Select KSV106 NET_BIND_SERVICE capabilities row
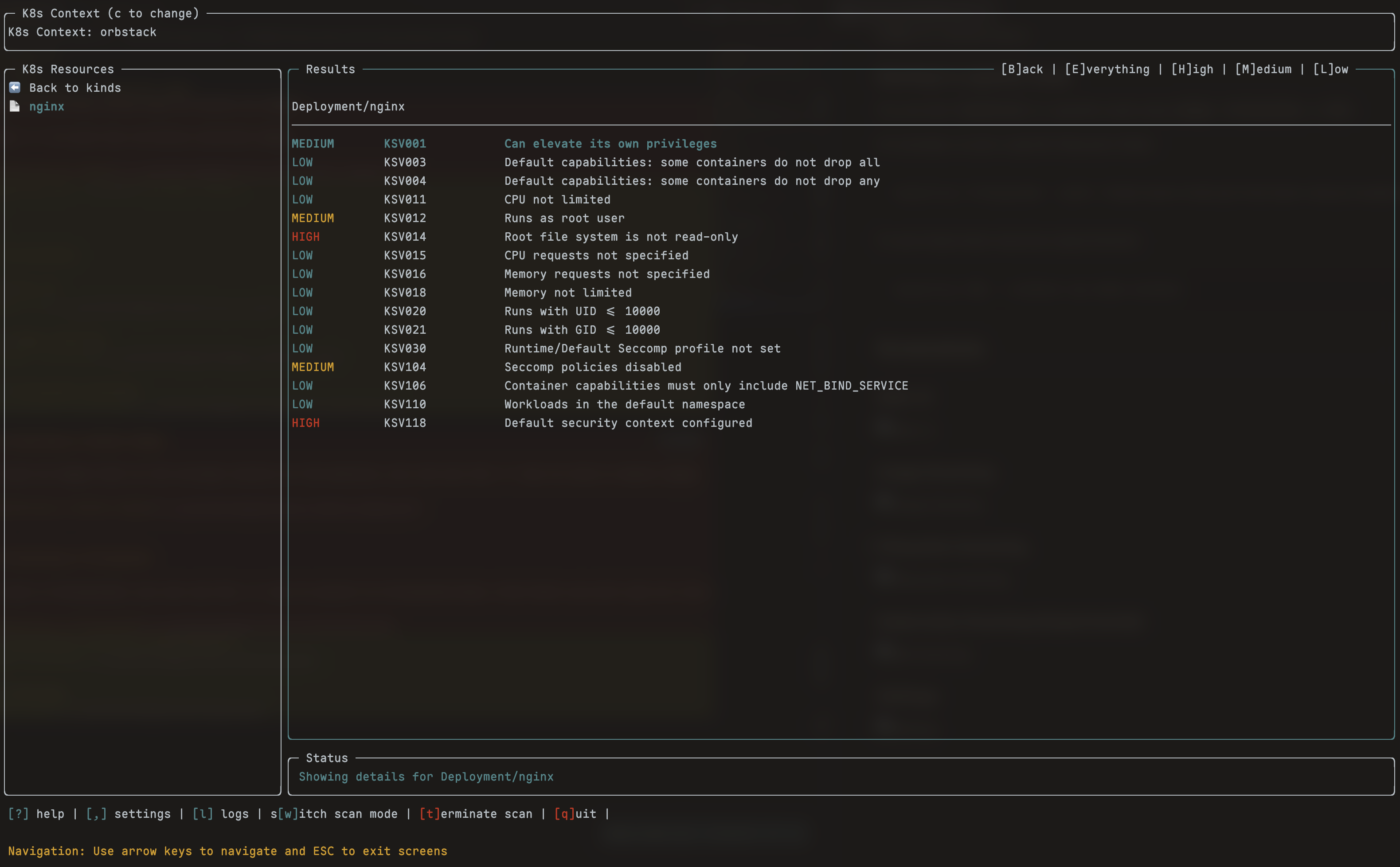This screenshot has height=867, width=1400. (841, 386)
